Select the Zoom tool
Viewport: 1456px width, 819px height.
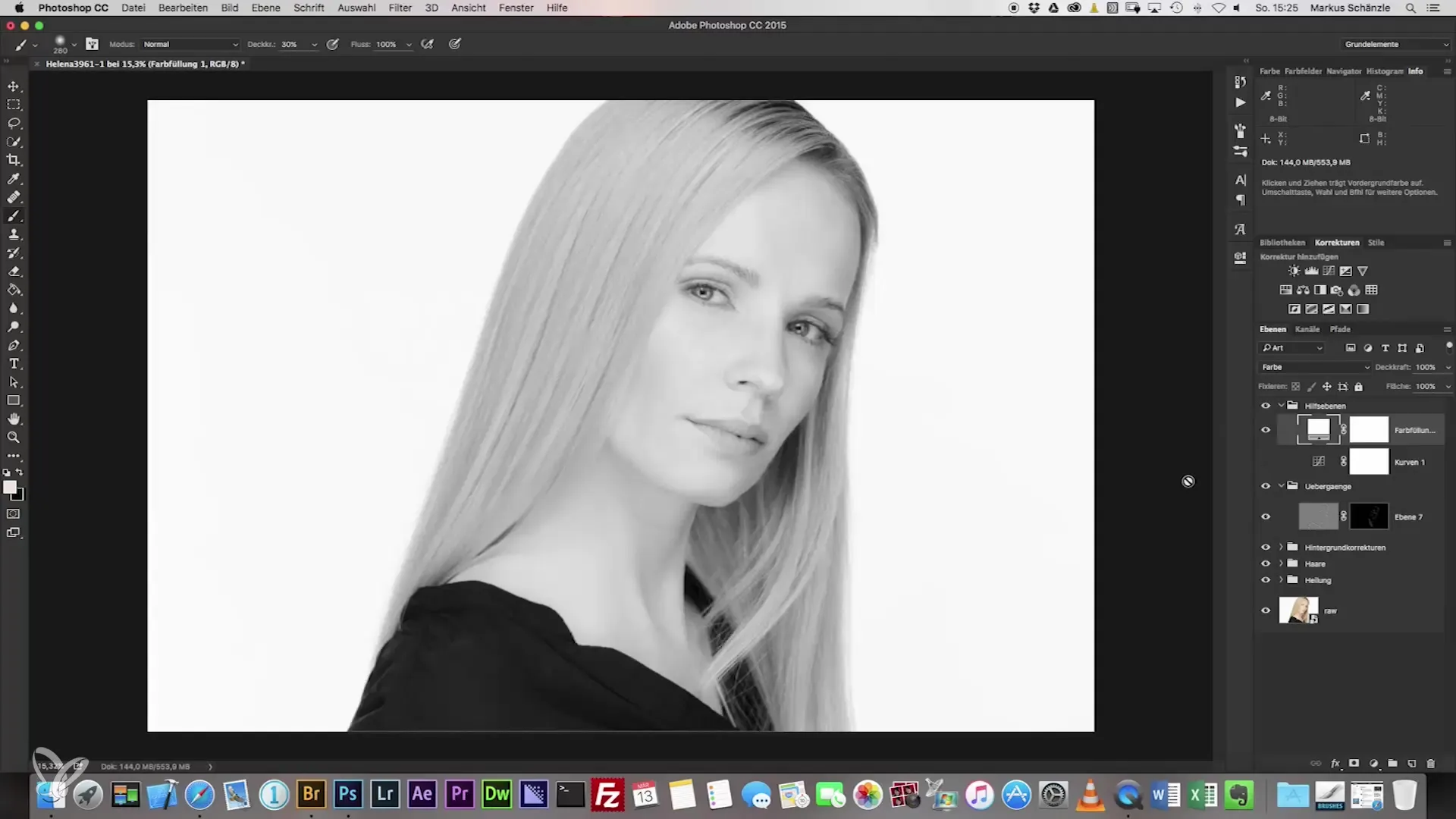pyautogui.click(x=14, y=438)
